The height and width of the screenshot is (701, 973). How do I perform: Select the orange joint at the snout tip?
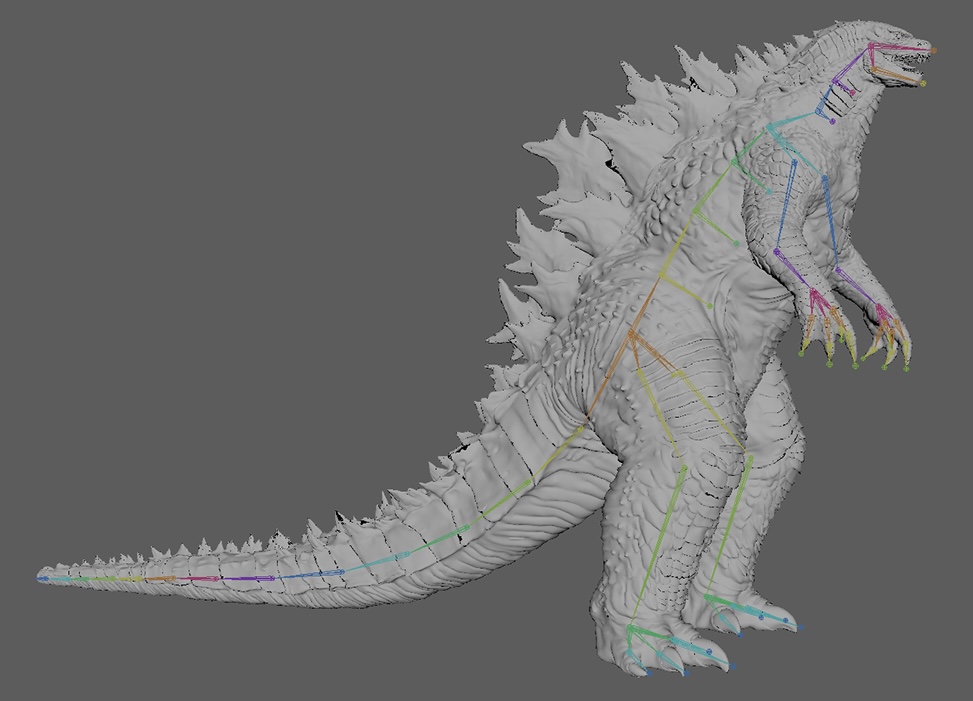tap(933, 51)
